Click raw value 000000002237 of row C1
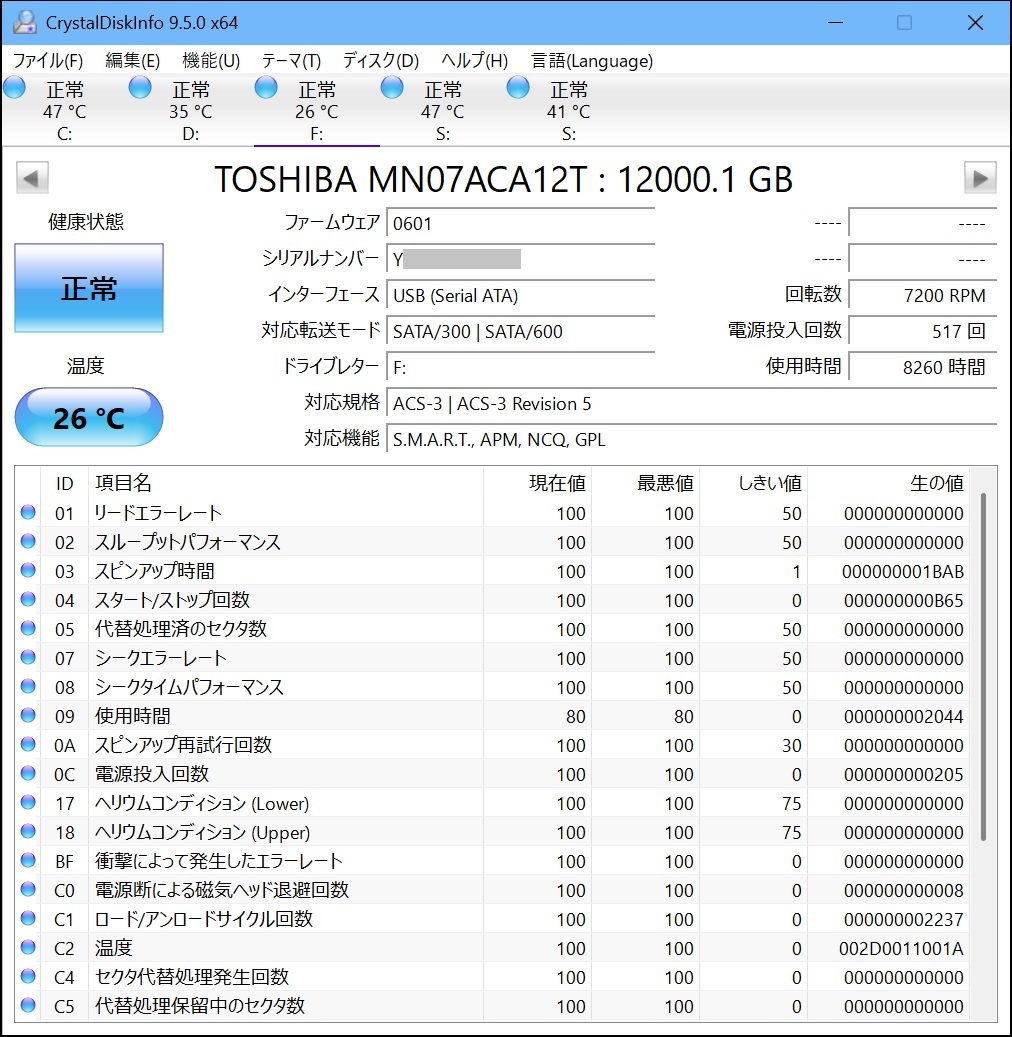 [x=904, y=919]
